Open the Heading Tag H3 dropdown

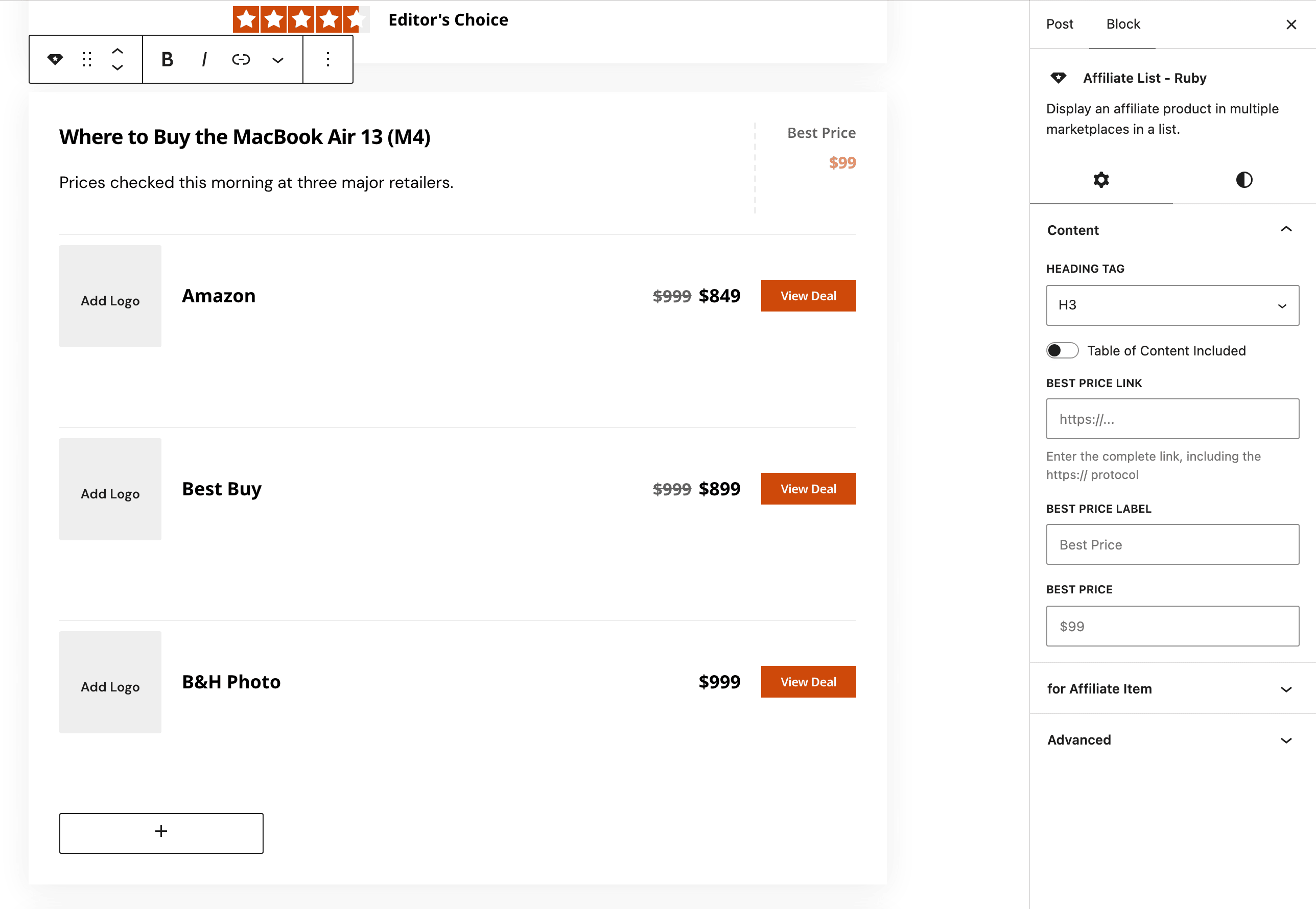1172,305
